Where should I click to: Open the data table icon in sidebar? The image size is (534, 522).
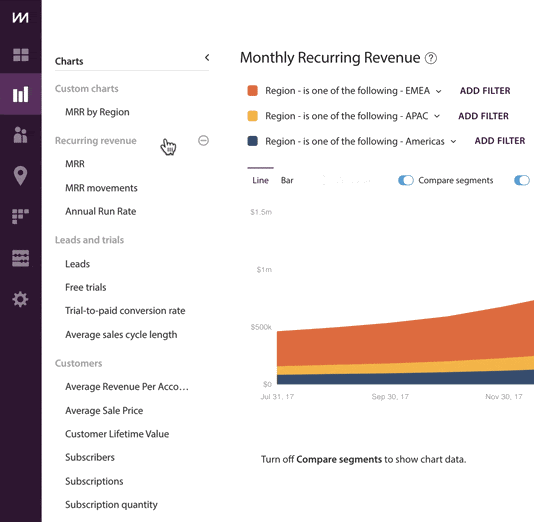pyautogui.click(x=20, y=258)
